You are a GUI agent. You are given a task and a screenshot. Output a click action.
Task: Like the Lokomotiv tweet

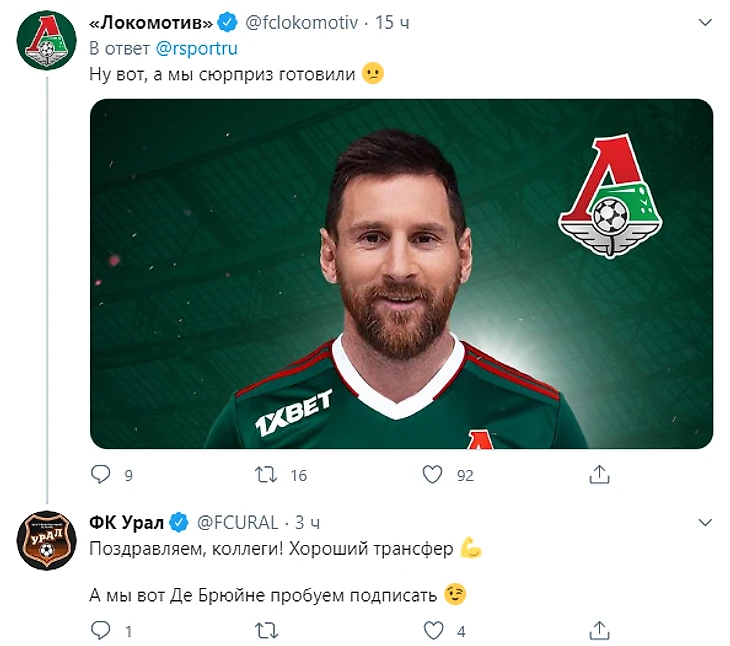[432, 474]
